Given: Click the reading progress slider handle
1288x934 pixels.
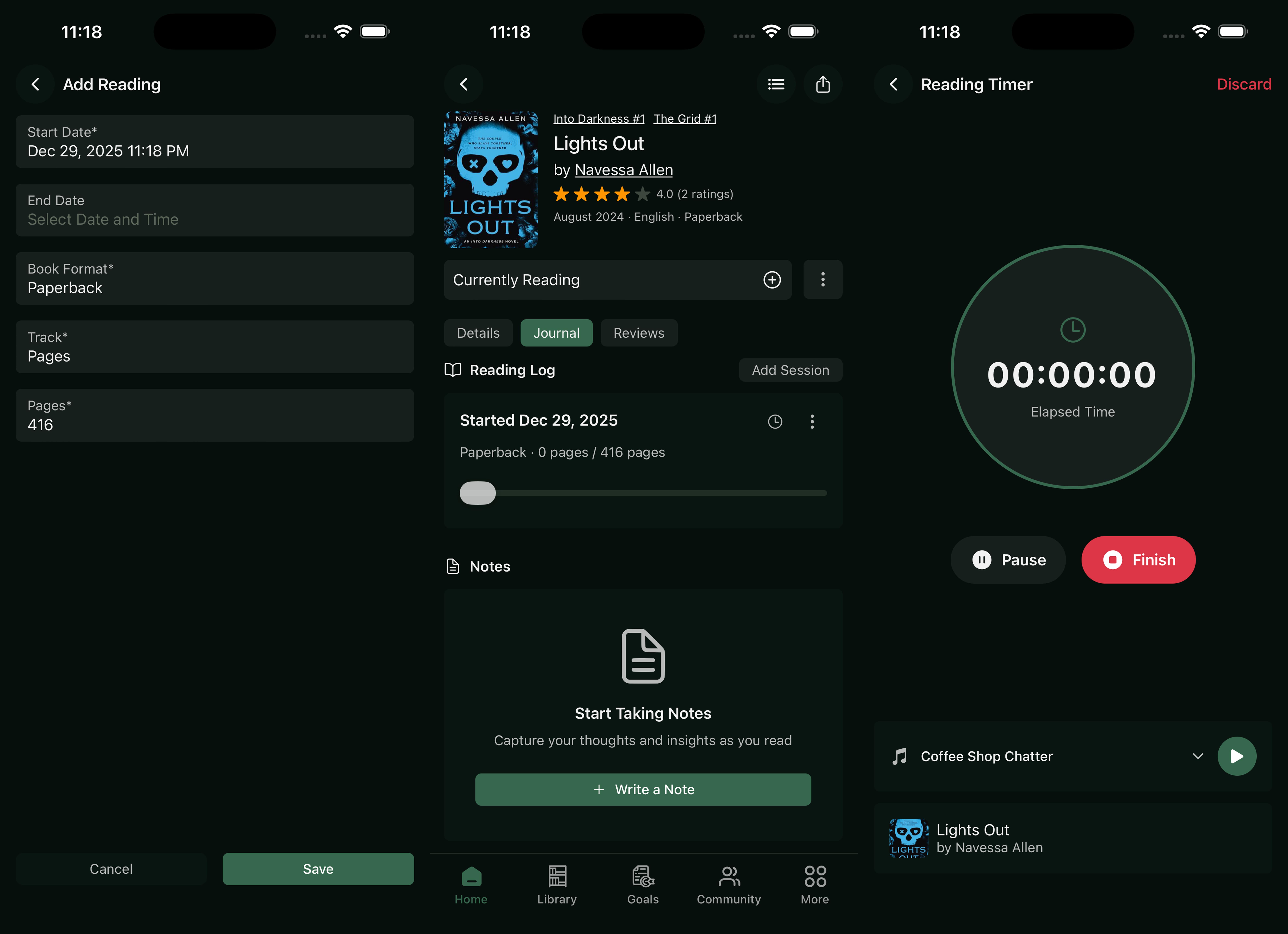Looking at the screenshot, I should point(478,493).
